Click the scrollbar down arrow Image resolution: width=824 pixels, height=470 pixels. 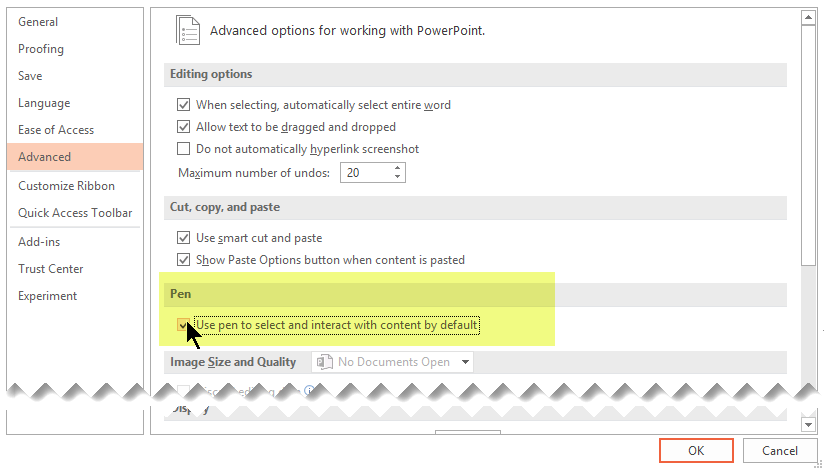808,424
